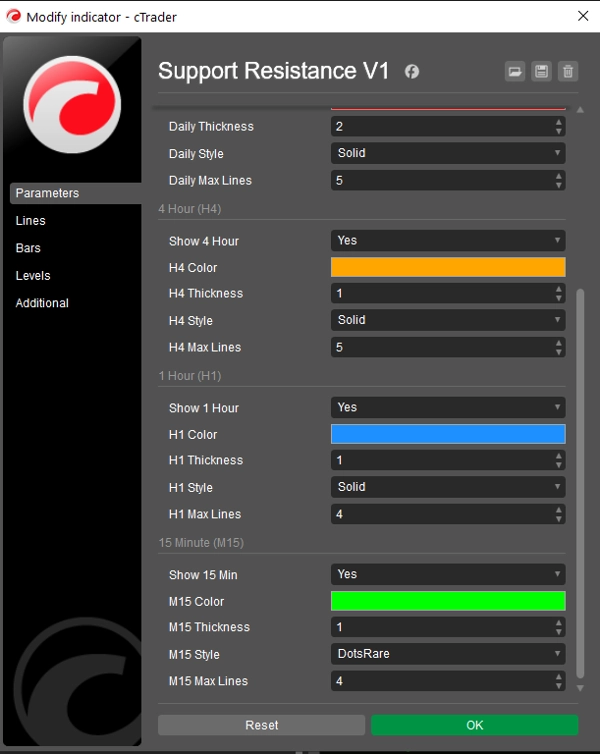Image resolution: width=600 pixels, height=754 pixels.
Task: Open the Show 15 Min dropdown
Action: coord(448,574)
